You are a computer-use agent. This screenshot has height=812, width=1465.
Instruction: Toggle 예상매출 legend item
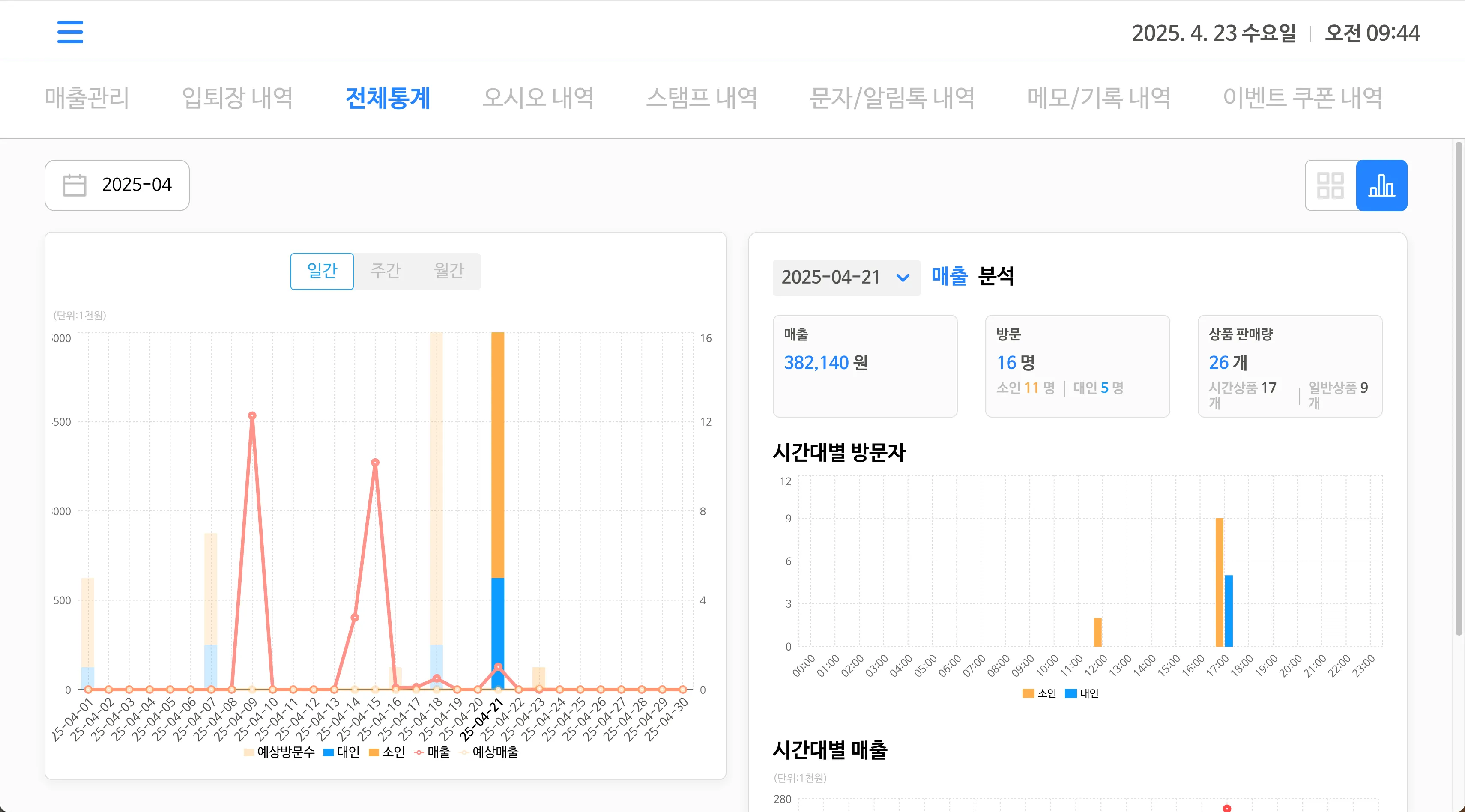coord(489,752)
